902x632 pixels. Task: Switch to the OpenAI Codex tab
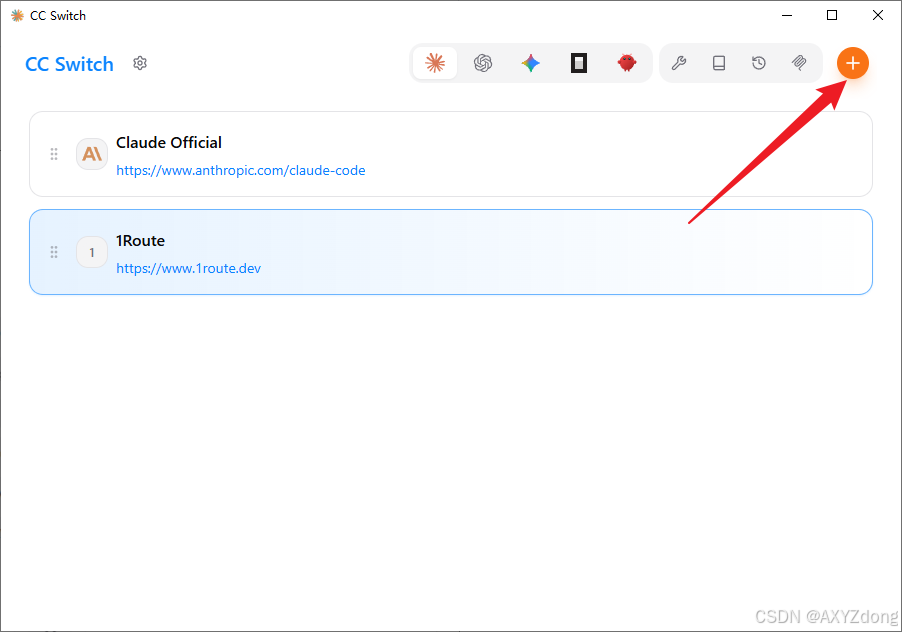tap(483, 63)
